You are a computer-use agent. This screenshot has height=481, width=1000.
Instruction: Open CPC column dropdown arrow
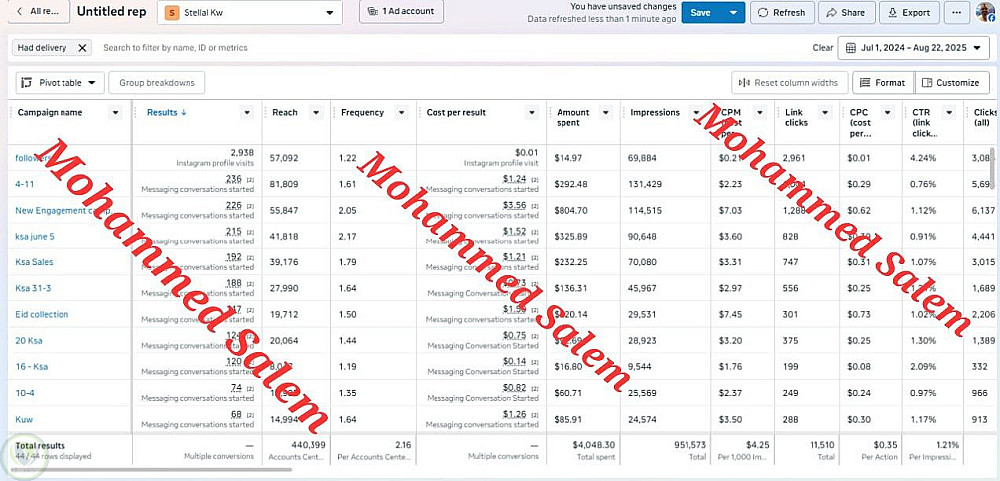pyautogui.click(x=888, y=113)
